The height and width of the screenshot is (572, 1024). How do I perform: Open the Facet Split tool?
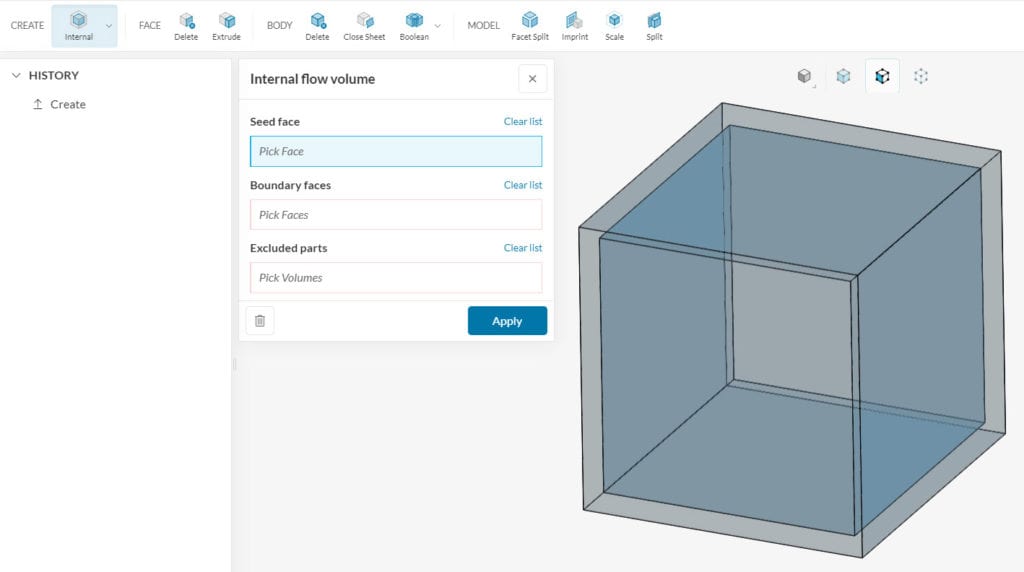tap(529, 25)
